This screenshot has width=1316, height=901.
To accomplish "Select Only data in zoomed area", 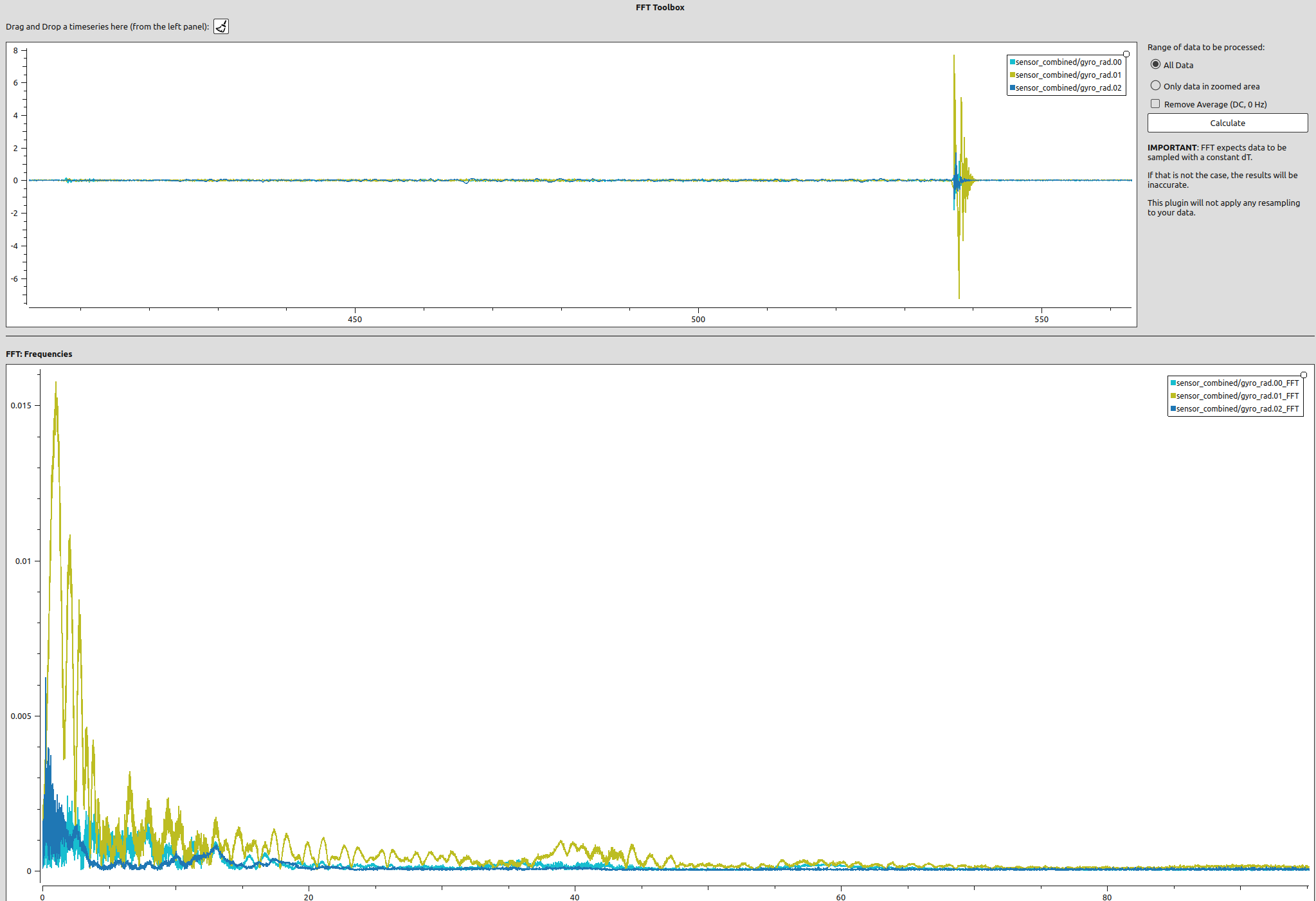I will coord(1156,86).
